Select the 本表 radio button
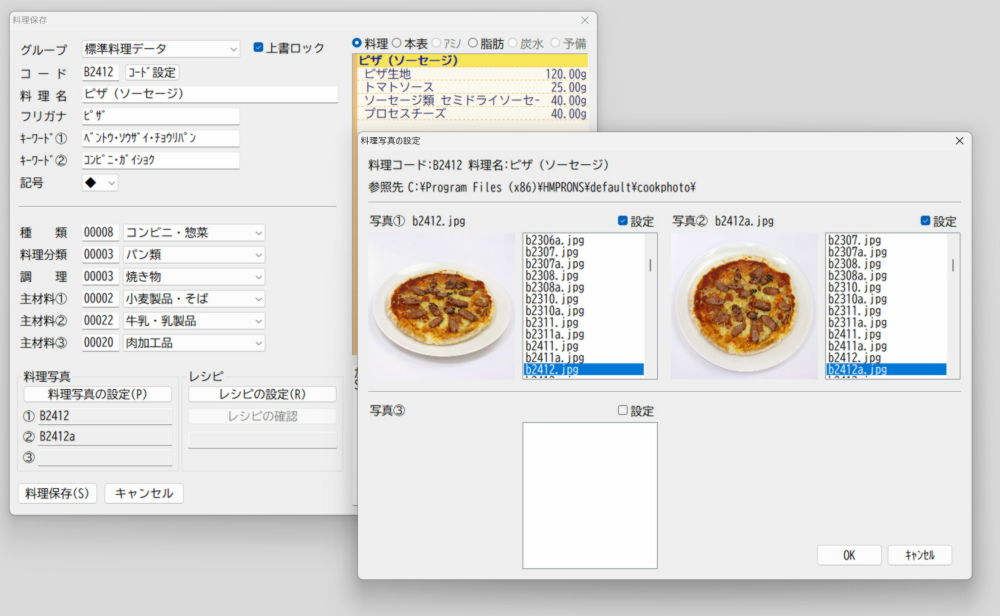Viewport: 1000px width, 616px height. 396,43
